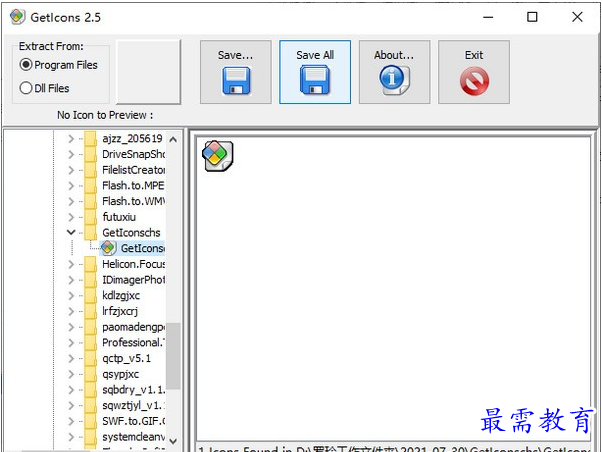This screenshot has height=452, width=602.
Task: Select the sqwztjyl_v1 tree label
Action: click(134, 406)
